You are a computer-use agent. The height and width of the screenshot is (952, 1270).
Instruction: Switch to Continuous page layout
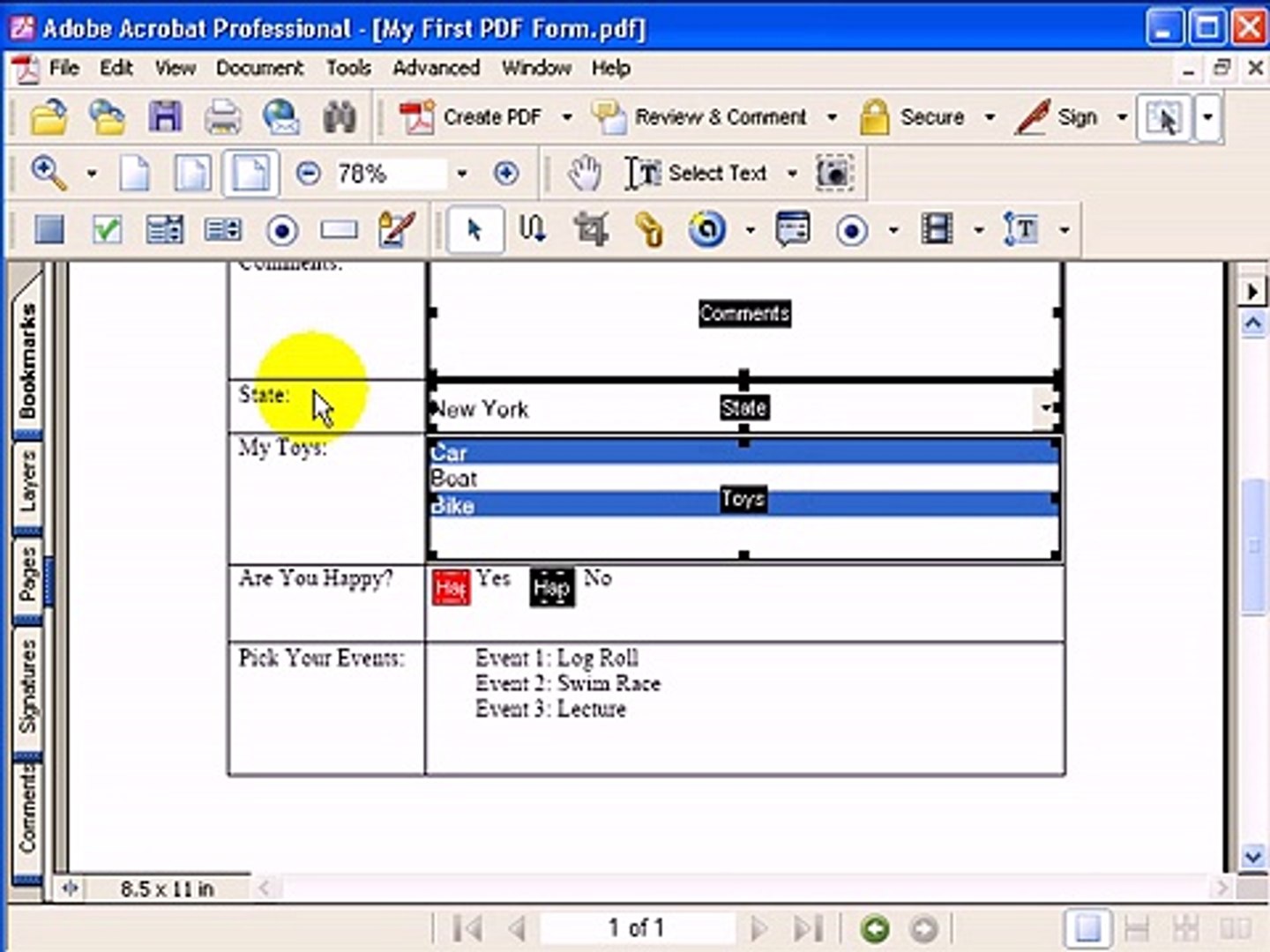pyautogui.click(x=1137, y=928)
